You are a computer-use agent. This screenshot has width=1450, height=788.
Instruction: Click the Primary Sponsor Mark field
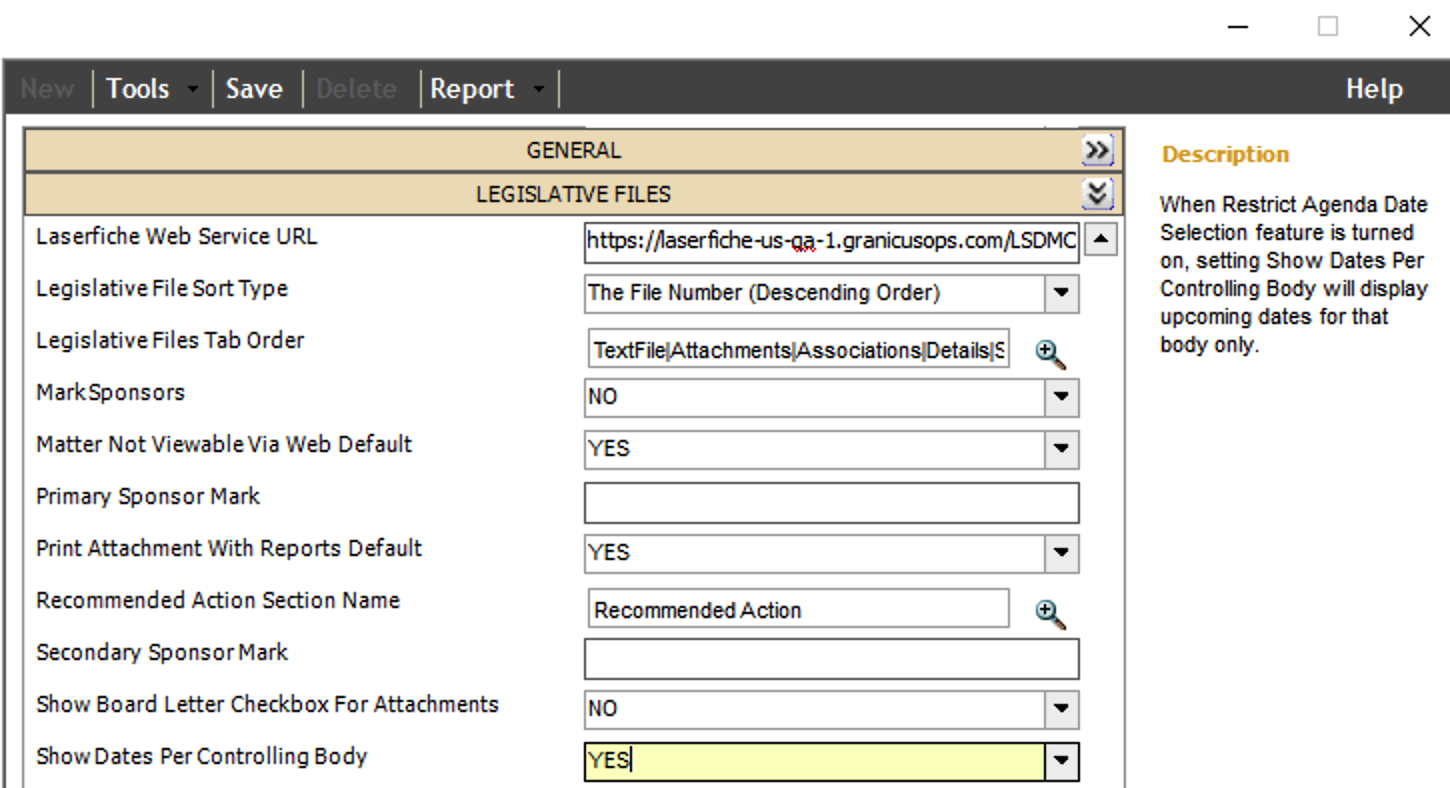(x=832, y=503)
